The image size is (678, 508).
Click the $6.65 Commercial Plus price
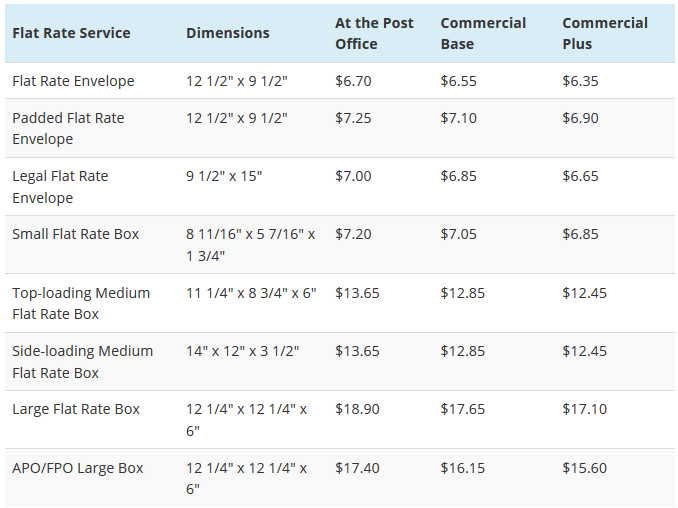click(580, 176)
